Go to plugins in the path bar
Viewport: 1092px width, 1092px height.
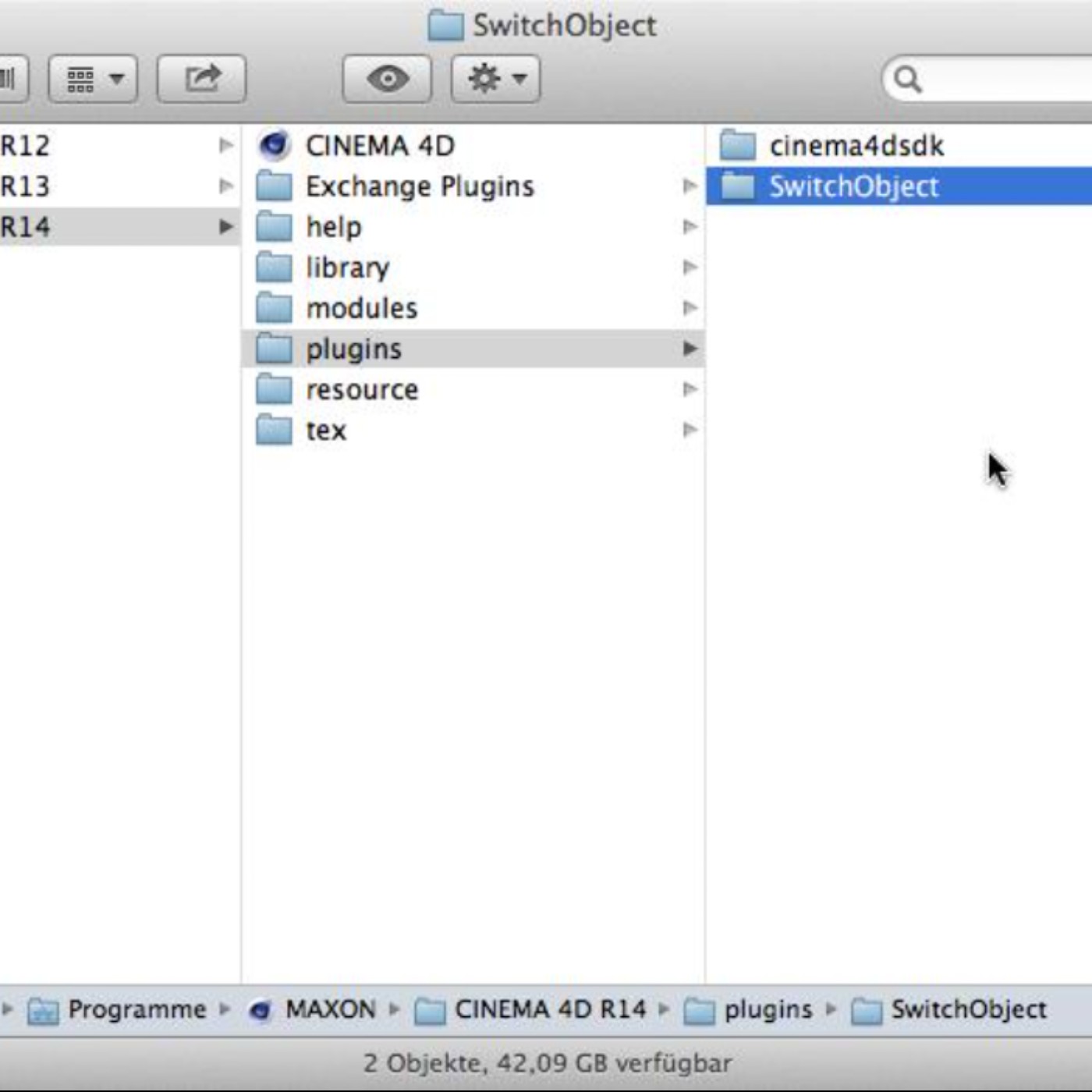[768, 1010]
